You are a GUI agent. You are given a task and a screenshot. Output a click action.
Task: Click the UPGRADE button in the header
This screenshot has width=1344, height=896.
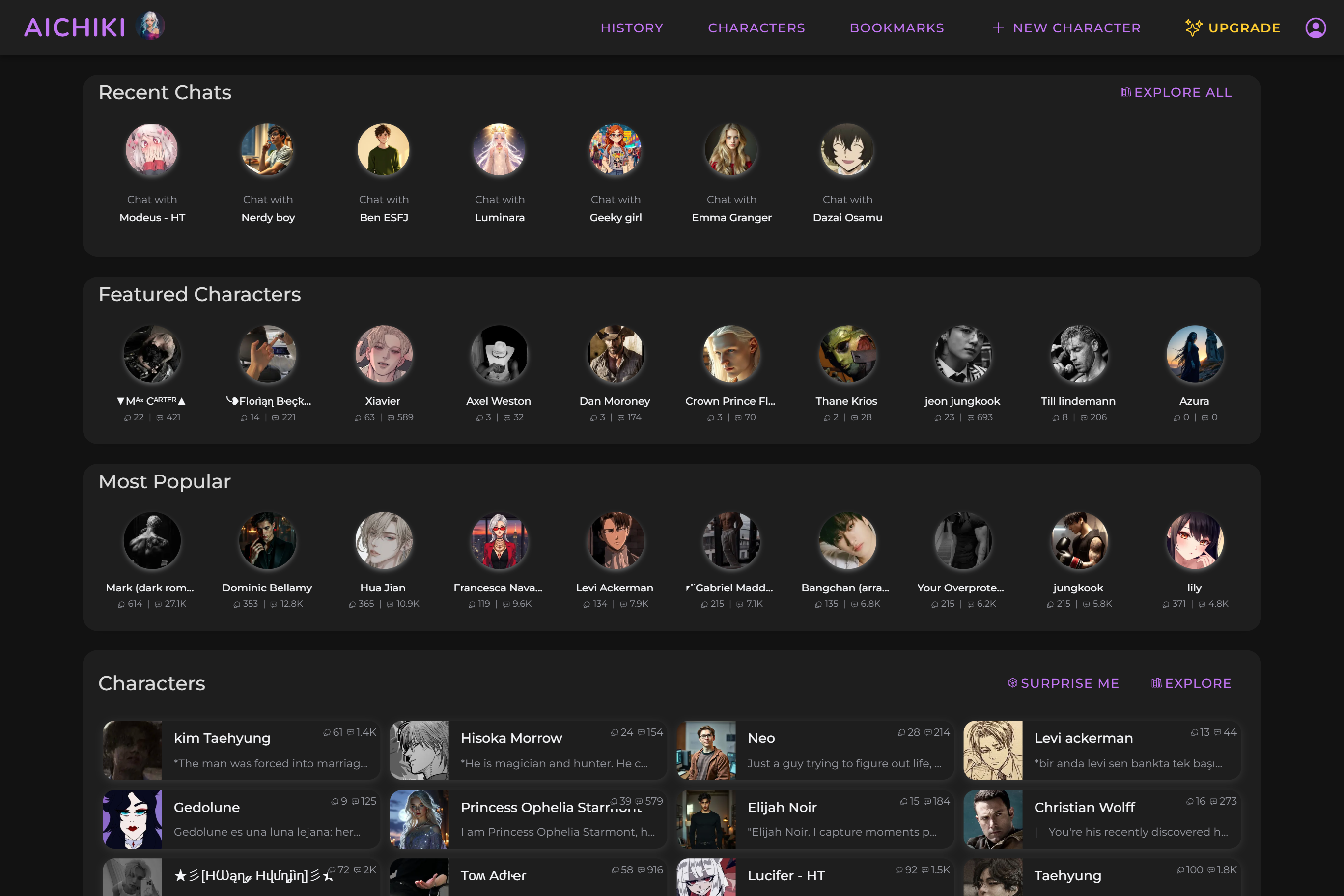pyautogui.click(x=1244, y=28)
